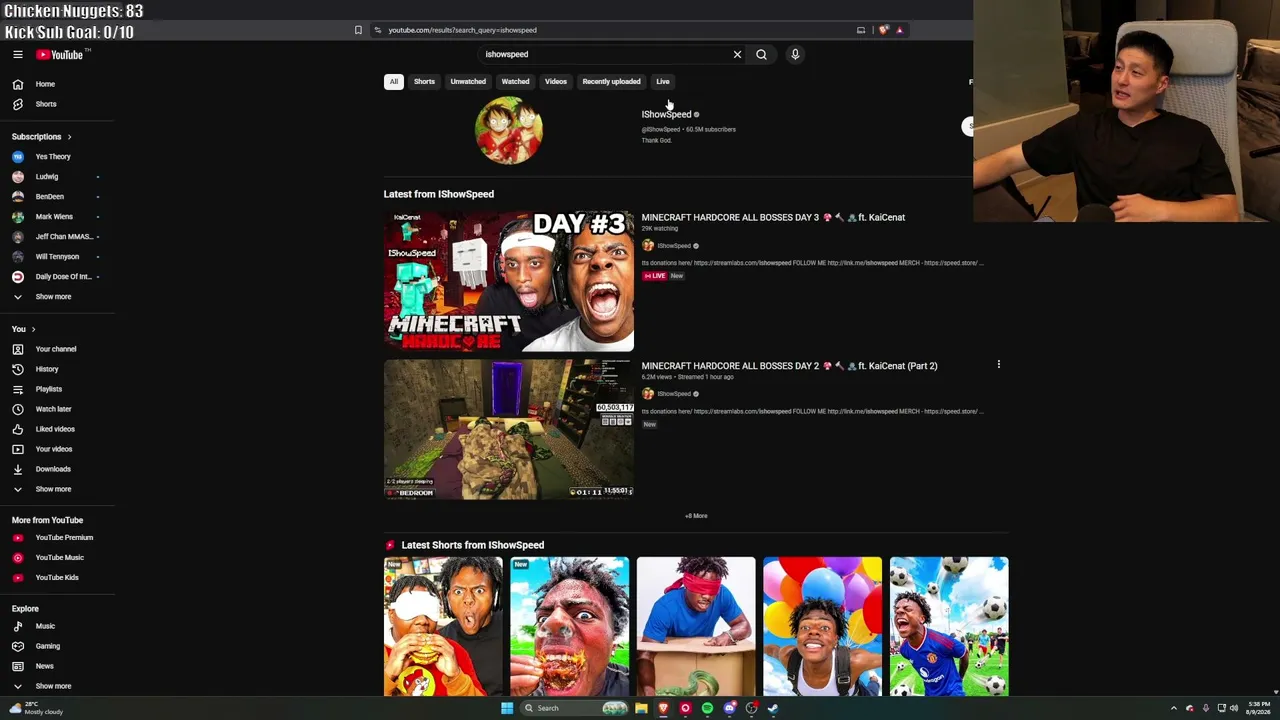Go to Home in the sidebar
Viewport: 1280px width, 720px height.
click(x=45, y=84)
